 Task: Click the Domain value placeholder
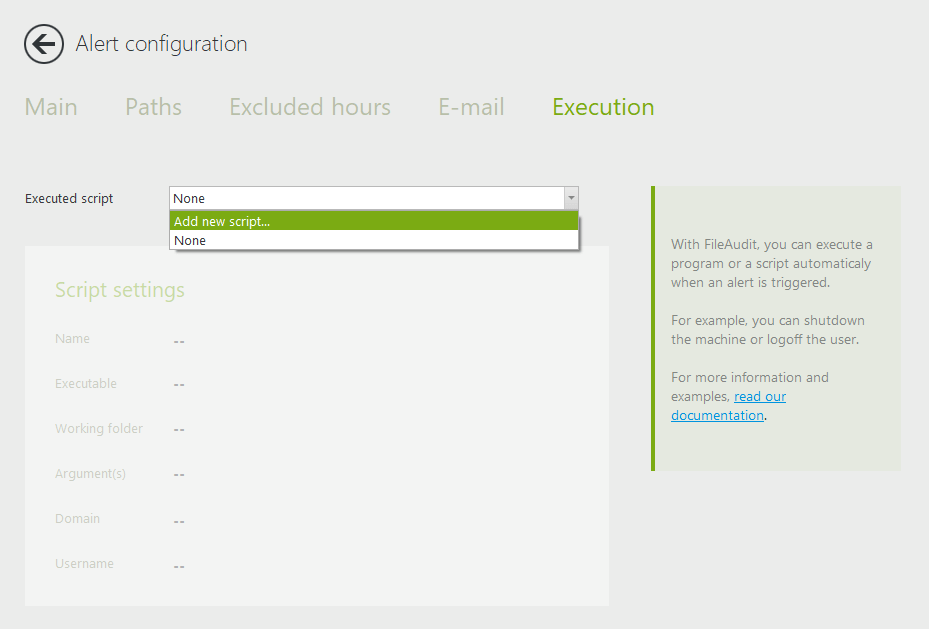[179, 521]
